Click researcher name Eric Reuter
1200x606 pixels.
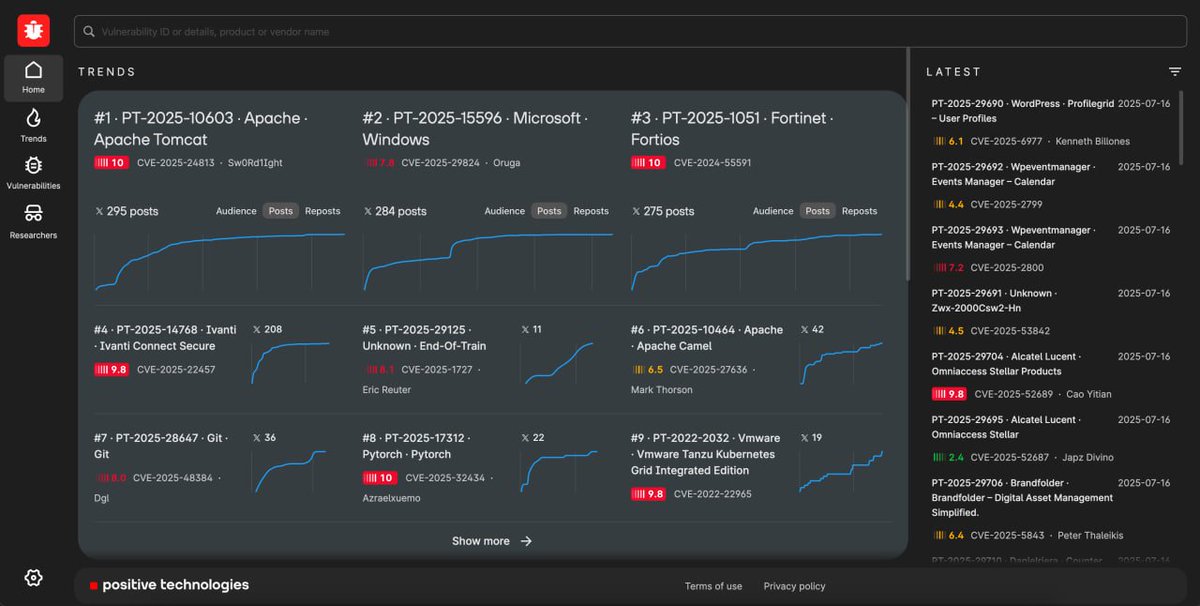[x=387, y=390]
